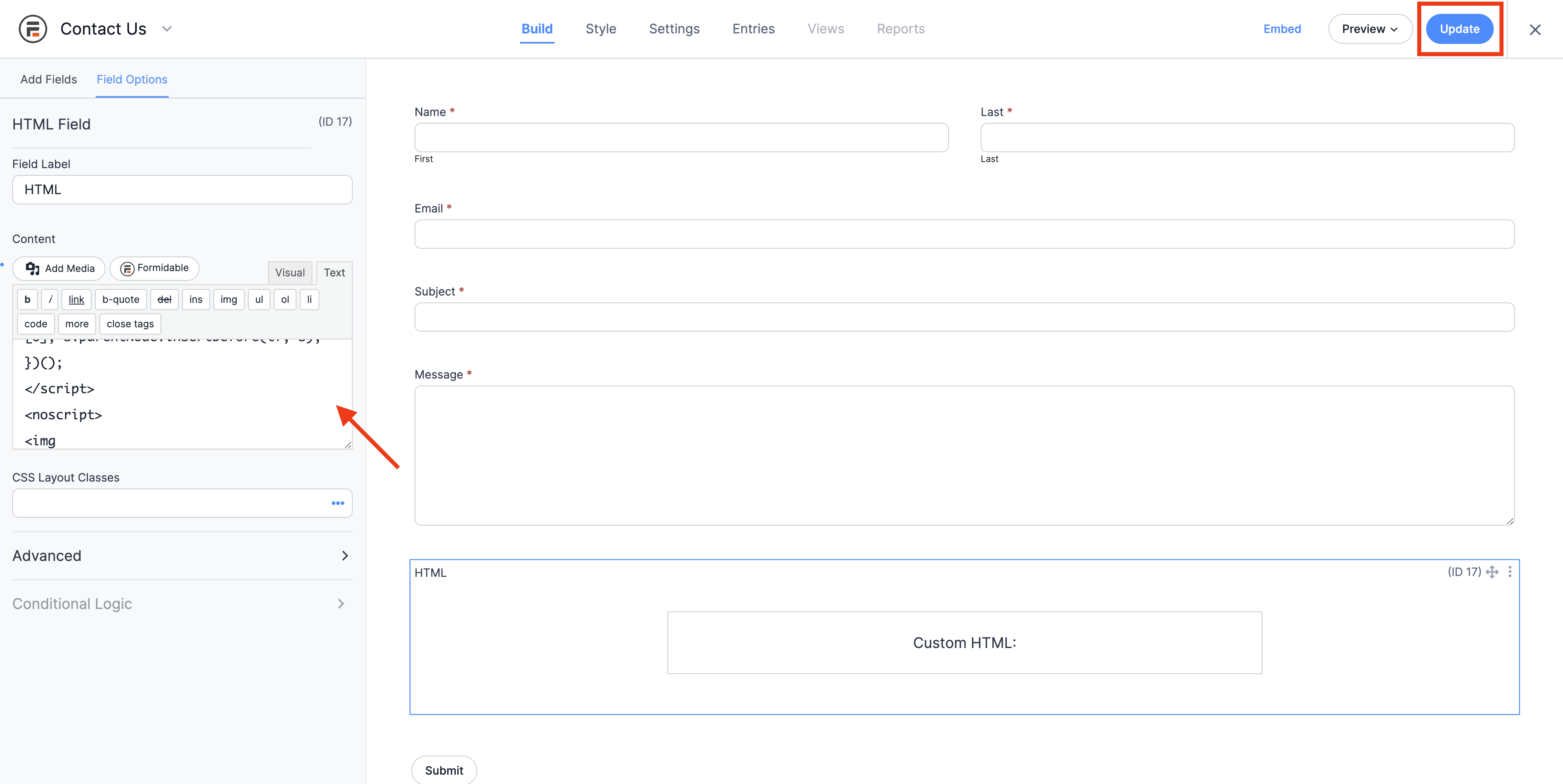Viewport: 1563px width, 784px height.
Task: Open the Preview dropdown
Action: (1370, 28)
